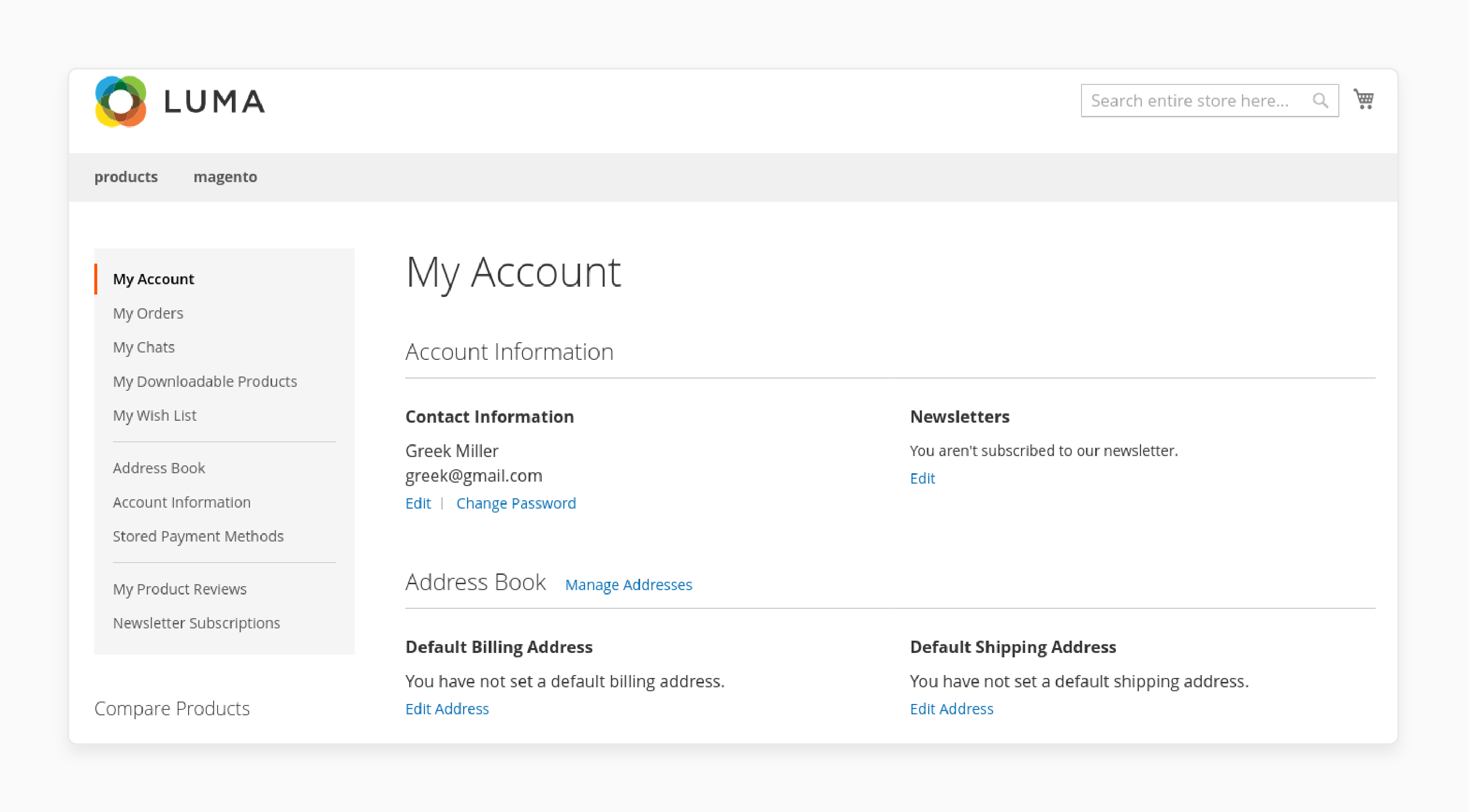Click email greek@gmail.com
The width and height of the screenshot is (1469, 812).
(473, 476)
